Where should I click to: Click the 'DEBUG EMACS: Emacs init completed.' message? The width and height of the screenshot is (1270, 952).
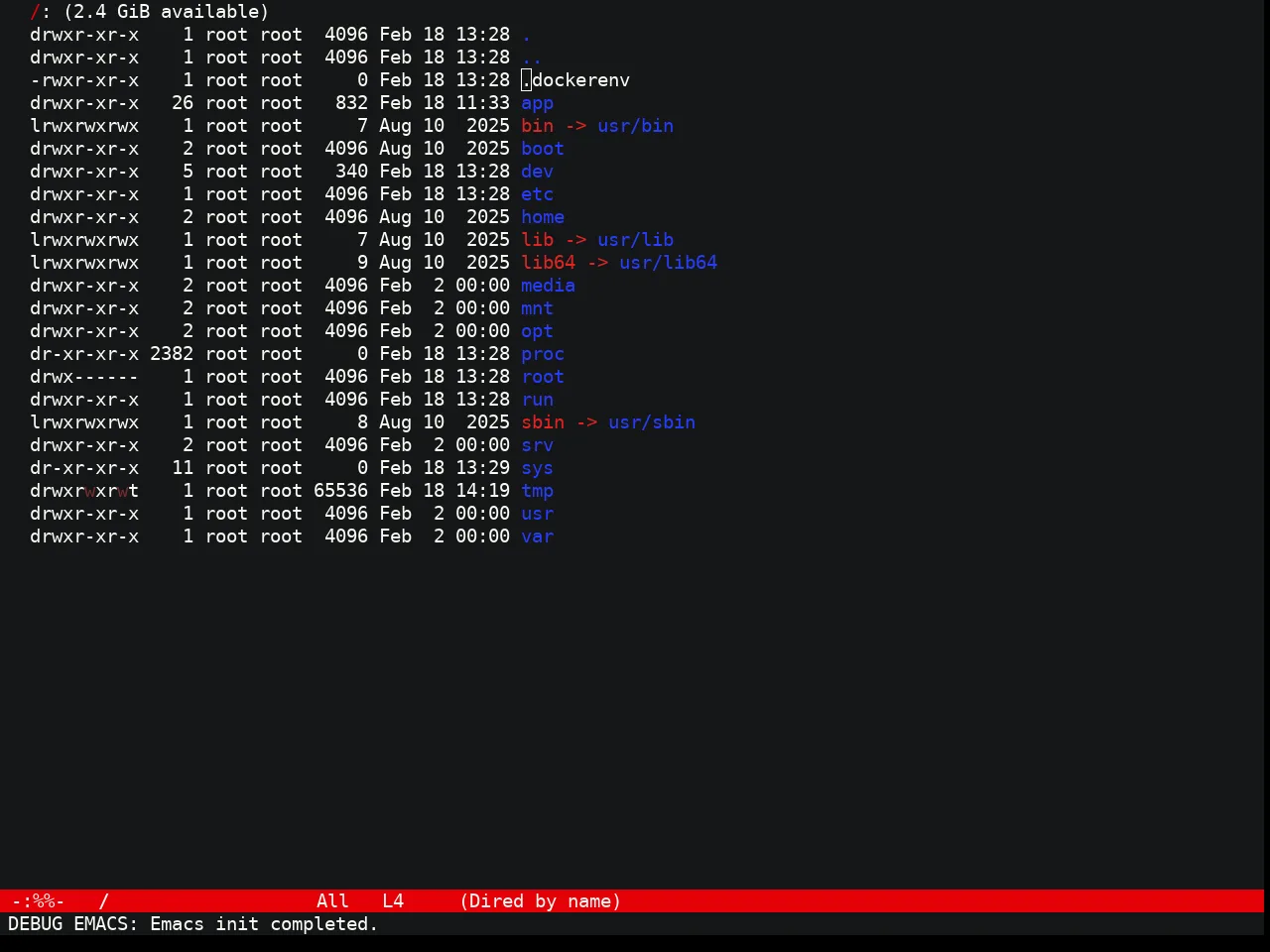point(193,924)
